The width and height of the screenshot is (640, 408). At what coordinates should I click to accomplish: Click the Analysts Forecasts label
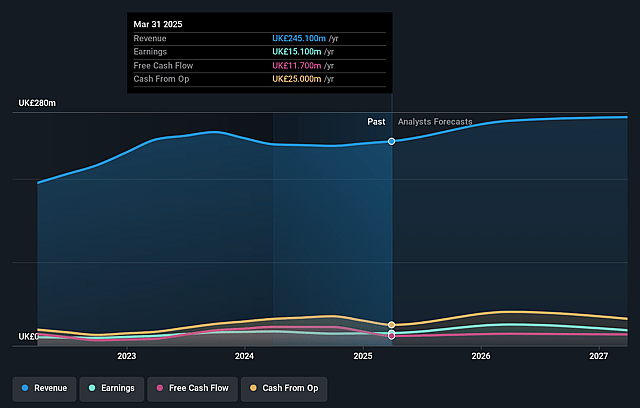pyautogui.click(x=435, y=122)
